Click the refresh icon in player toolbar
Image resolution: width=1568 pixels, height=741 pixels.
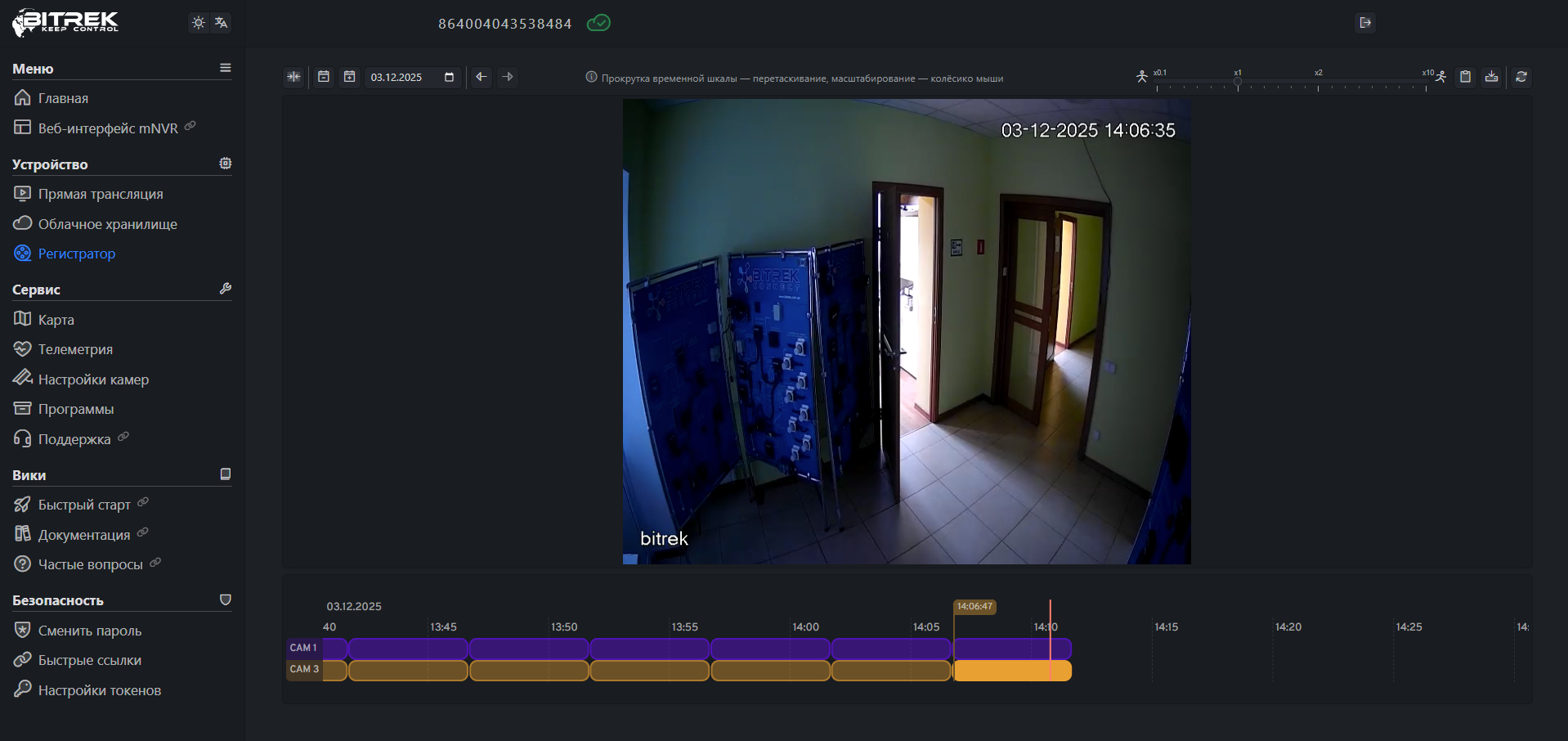tap(1521, 77)
